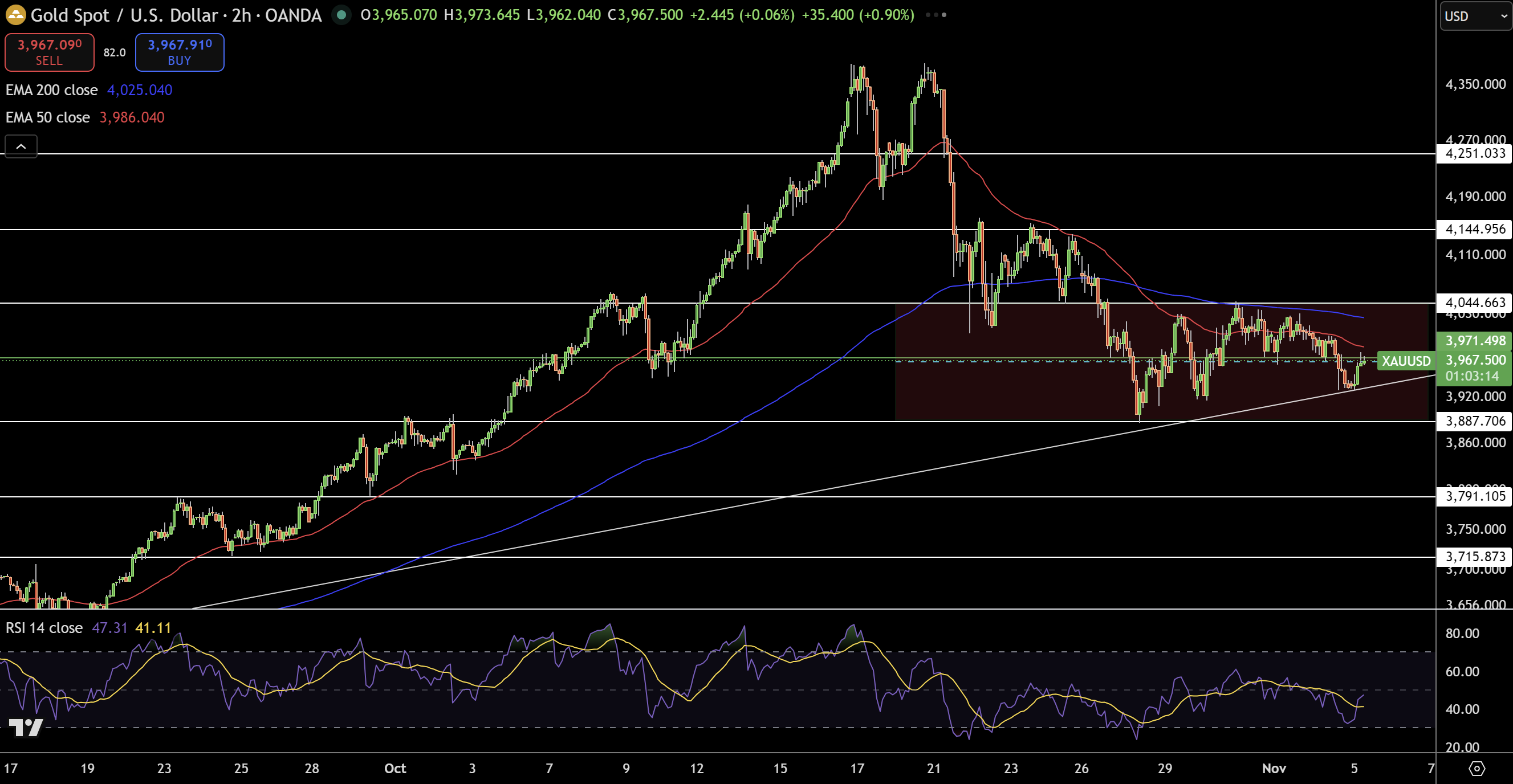Viewport: 1513px width, 784px height.
Task: Collapse the indicator legend with the chevron
Action: (21, 146)
